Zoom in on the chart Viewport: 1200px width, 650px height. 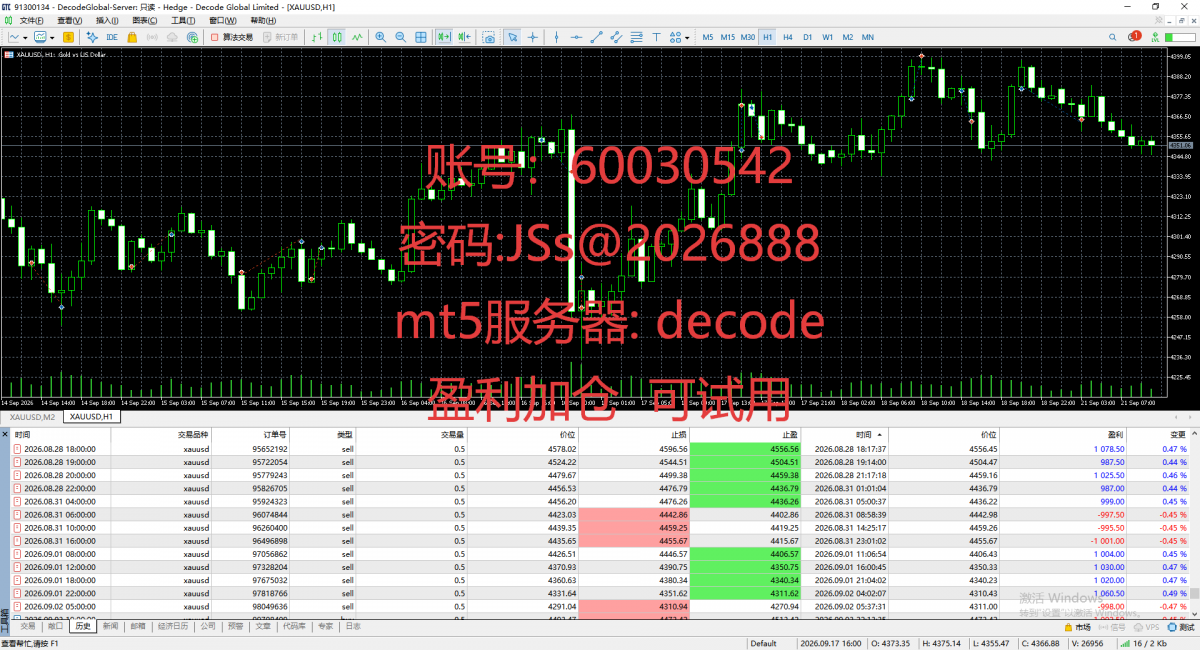point(381,37)
